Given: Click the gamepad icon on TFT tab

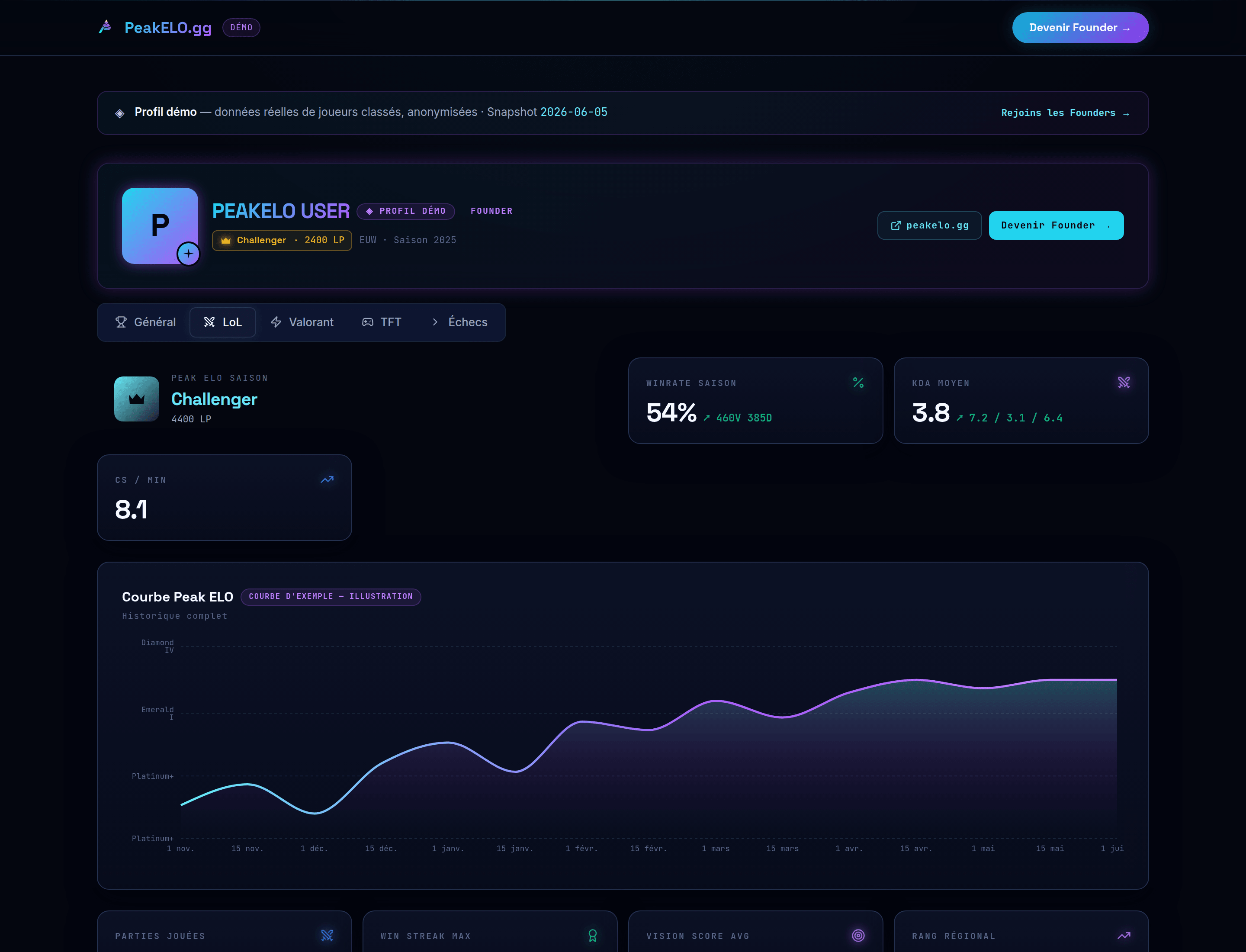Looking at the screenshot, I should [368, 322].
